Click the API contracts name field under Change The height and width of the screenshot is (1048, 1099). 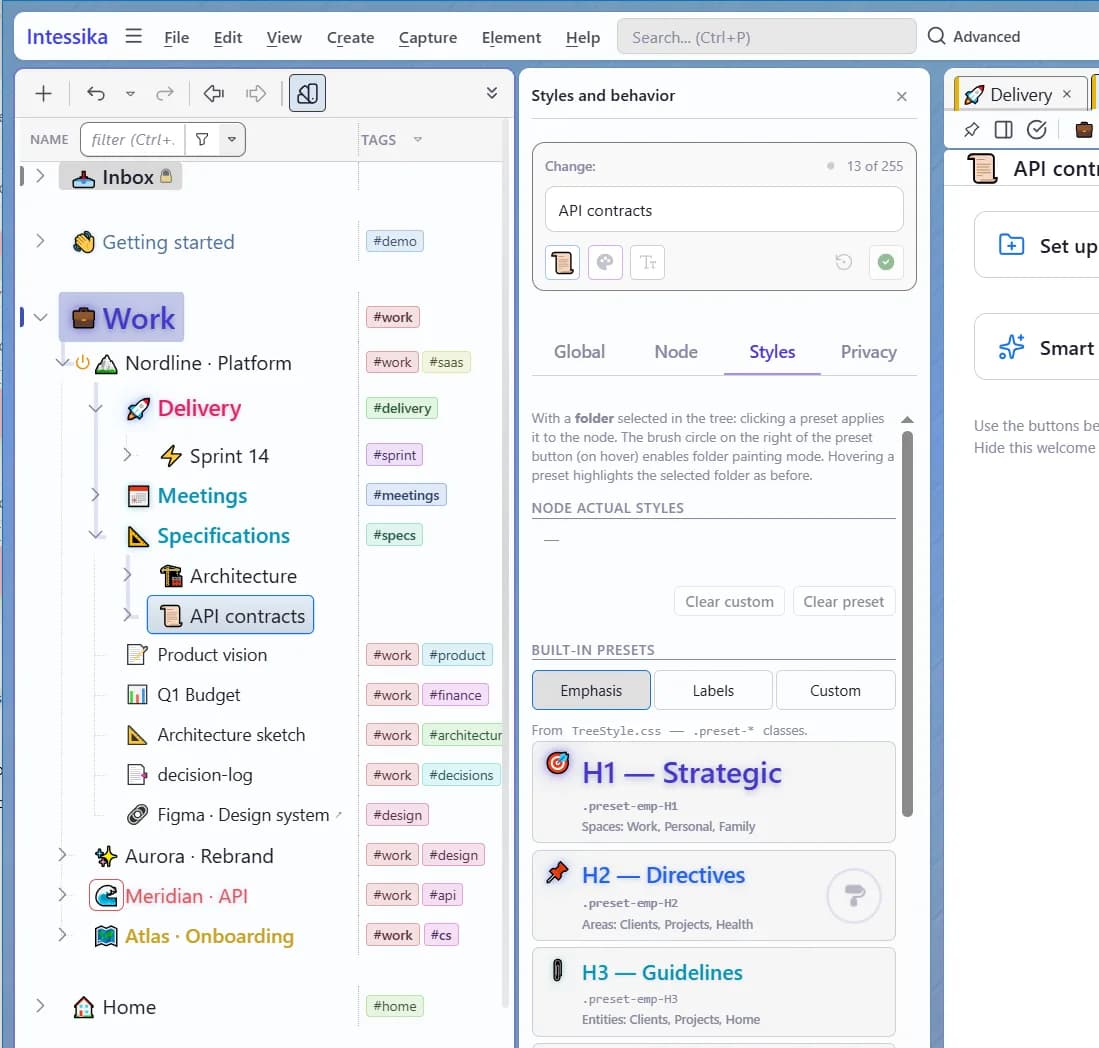tap(724, 210)
